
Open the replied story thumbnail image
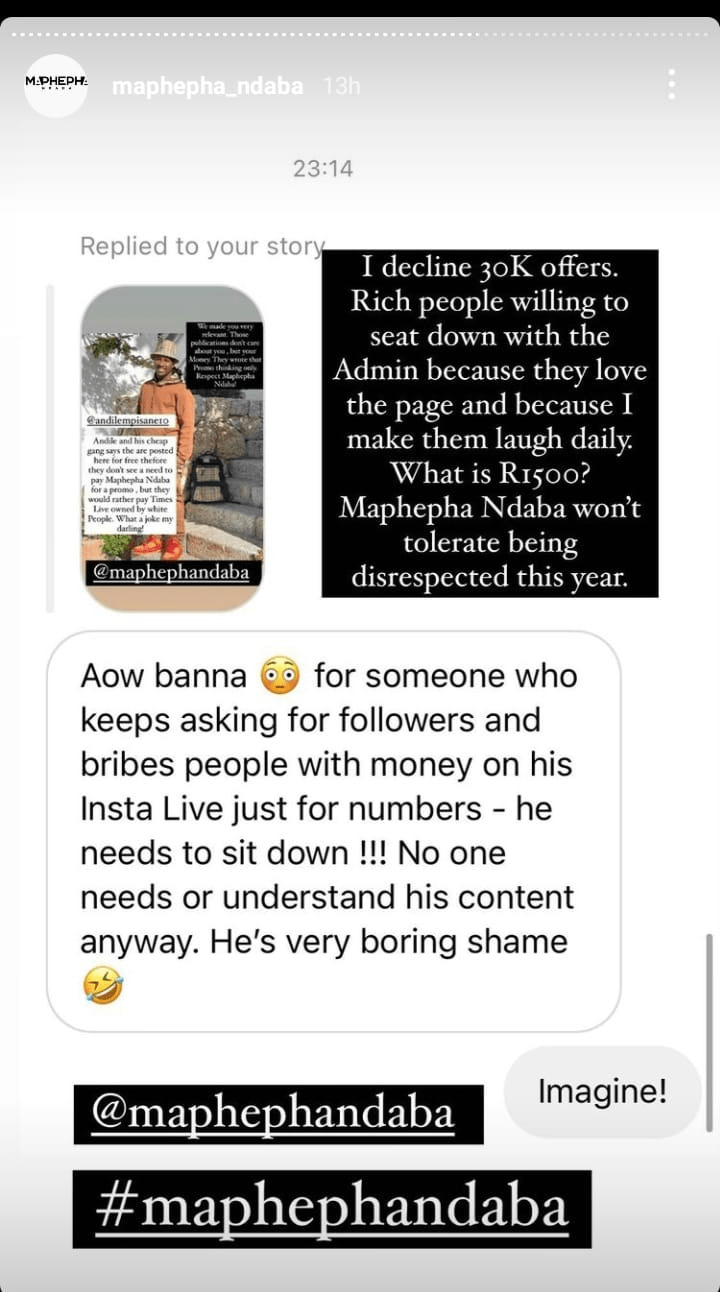172,448
